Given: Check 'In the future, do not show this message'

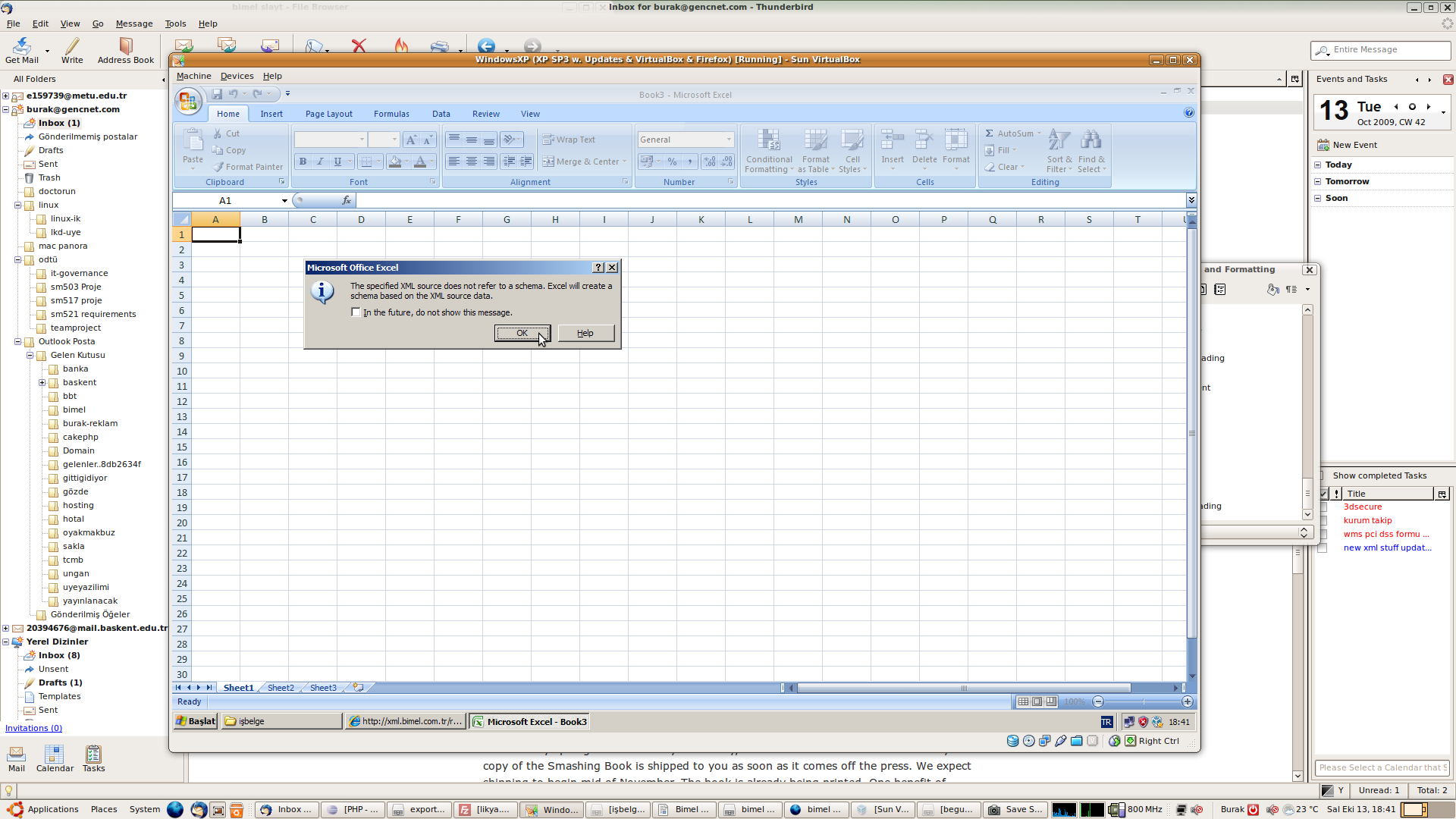Looking at the screenshot, I should 356,312.
